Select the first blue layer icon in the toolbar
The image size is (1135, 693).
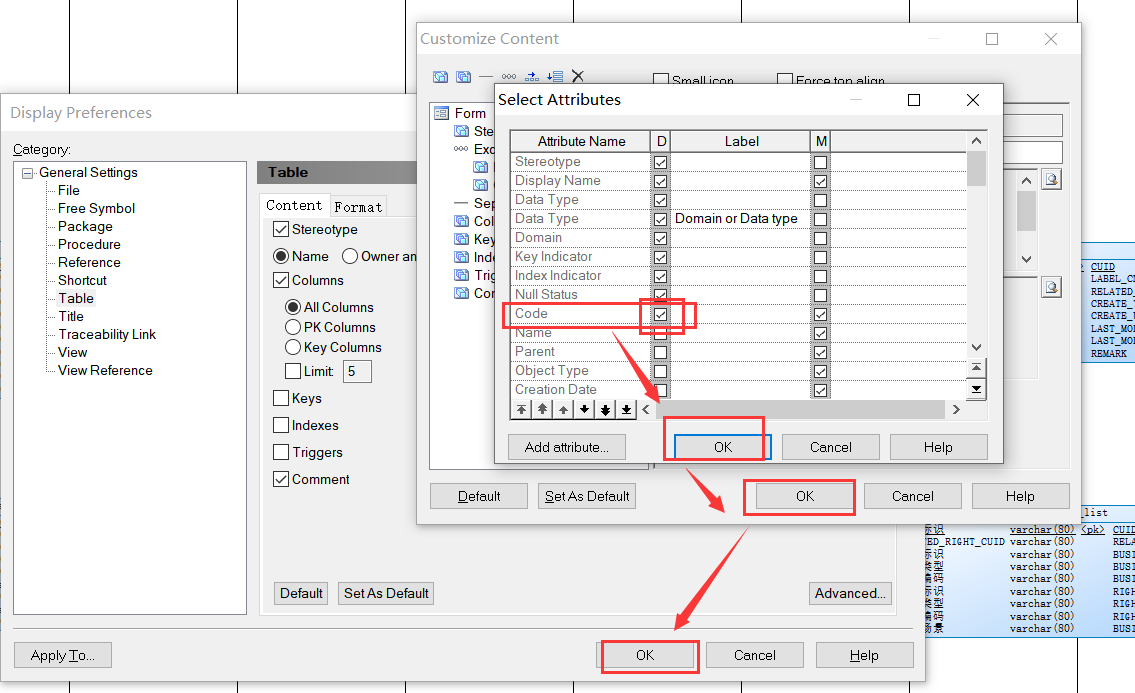click(440, 76)
